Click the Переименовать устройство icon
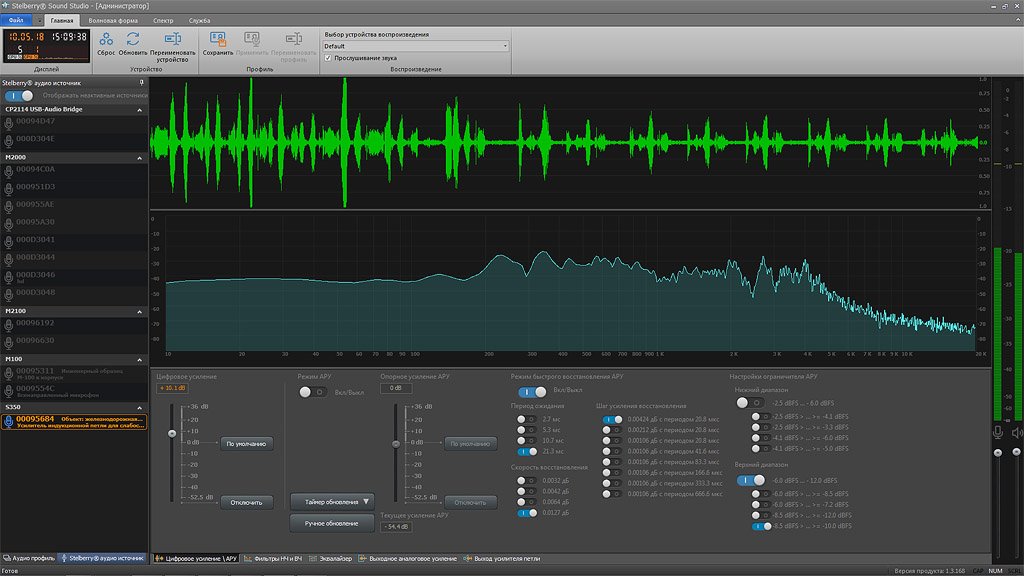Screen dimensions: 1024x576 [172, 40]
